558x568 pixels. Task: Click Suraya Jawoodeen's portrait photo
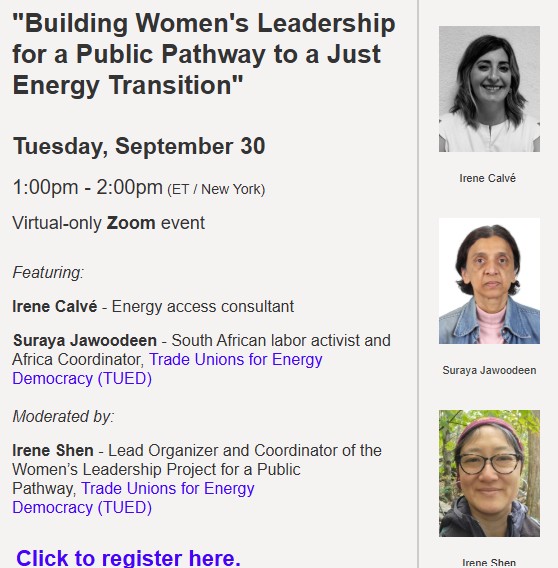tap(489, 281)
